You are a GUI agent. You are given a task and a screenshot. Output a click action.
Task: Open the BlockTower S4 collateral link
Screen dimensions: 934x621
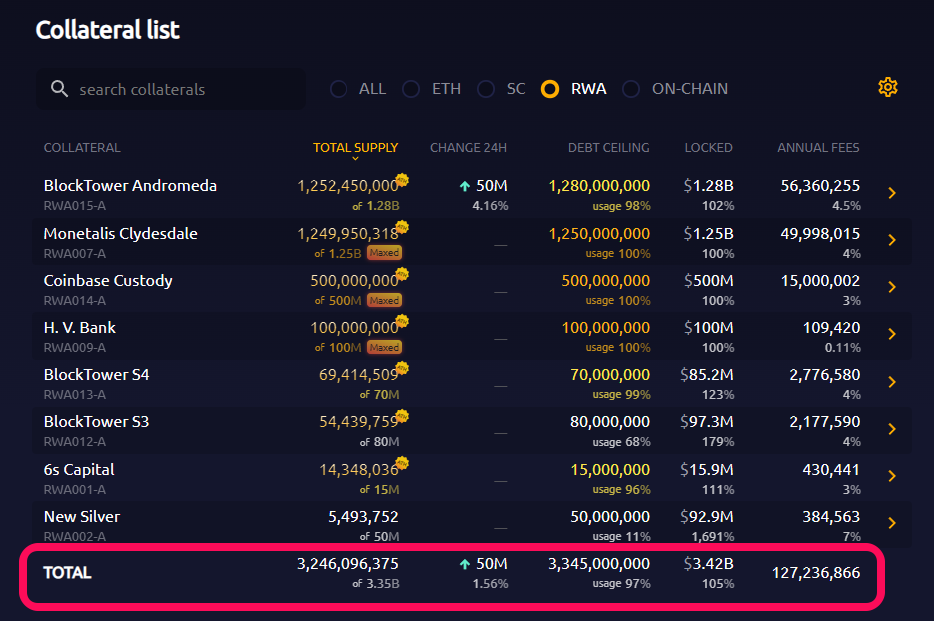tap(96, 375)
